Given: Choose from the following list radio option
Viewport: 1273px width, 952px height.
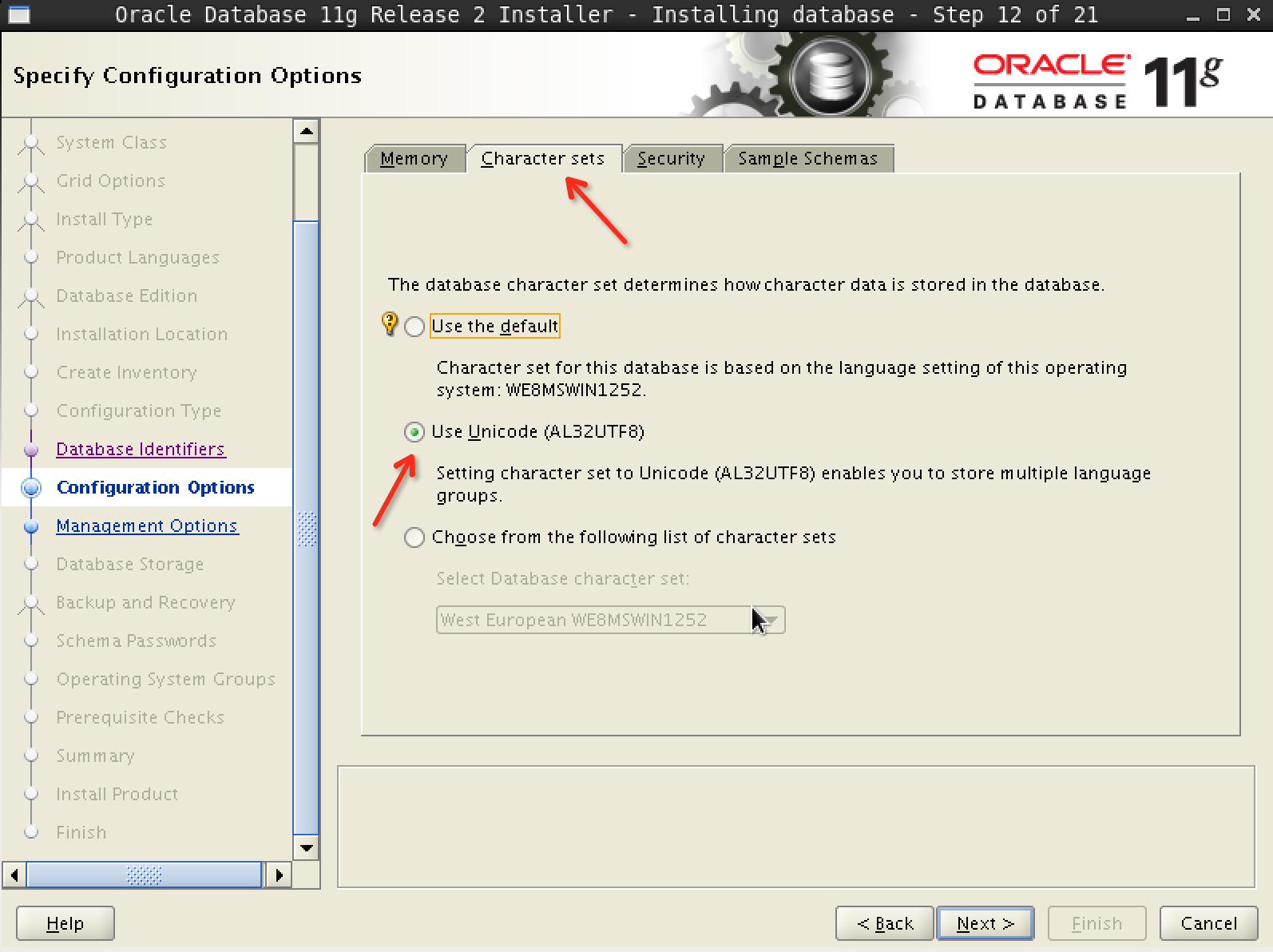Looking at the screenshot, I should [414, 537].
